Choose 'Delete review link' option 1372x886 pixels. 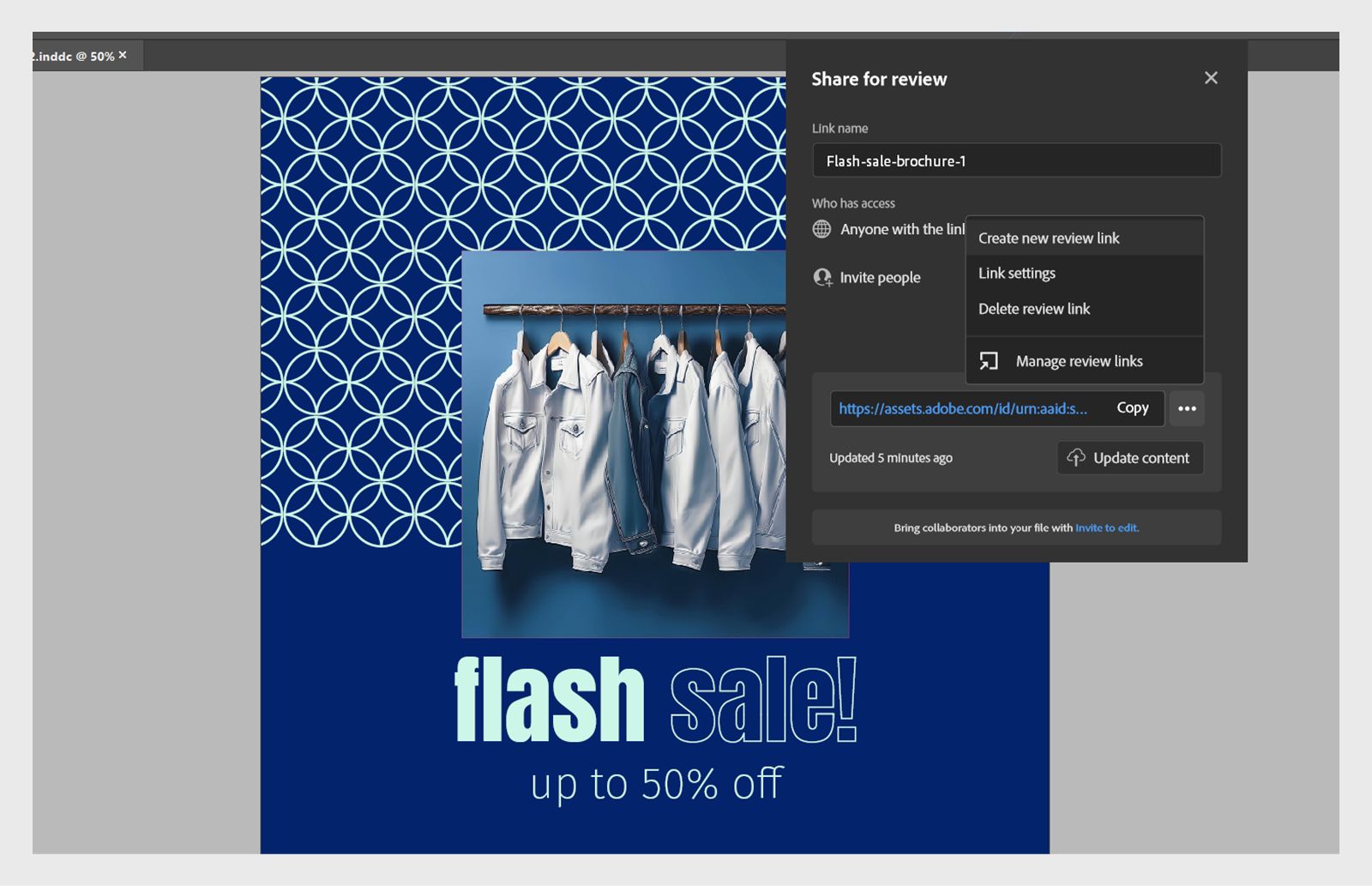pos(1034,309)
